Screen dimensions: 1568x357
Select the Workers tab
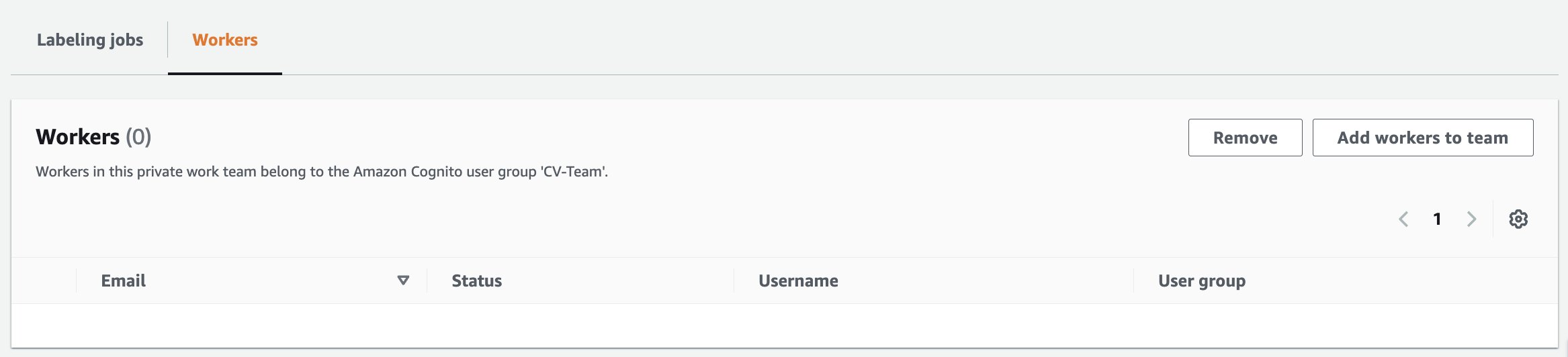225,40
